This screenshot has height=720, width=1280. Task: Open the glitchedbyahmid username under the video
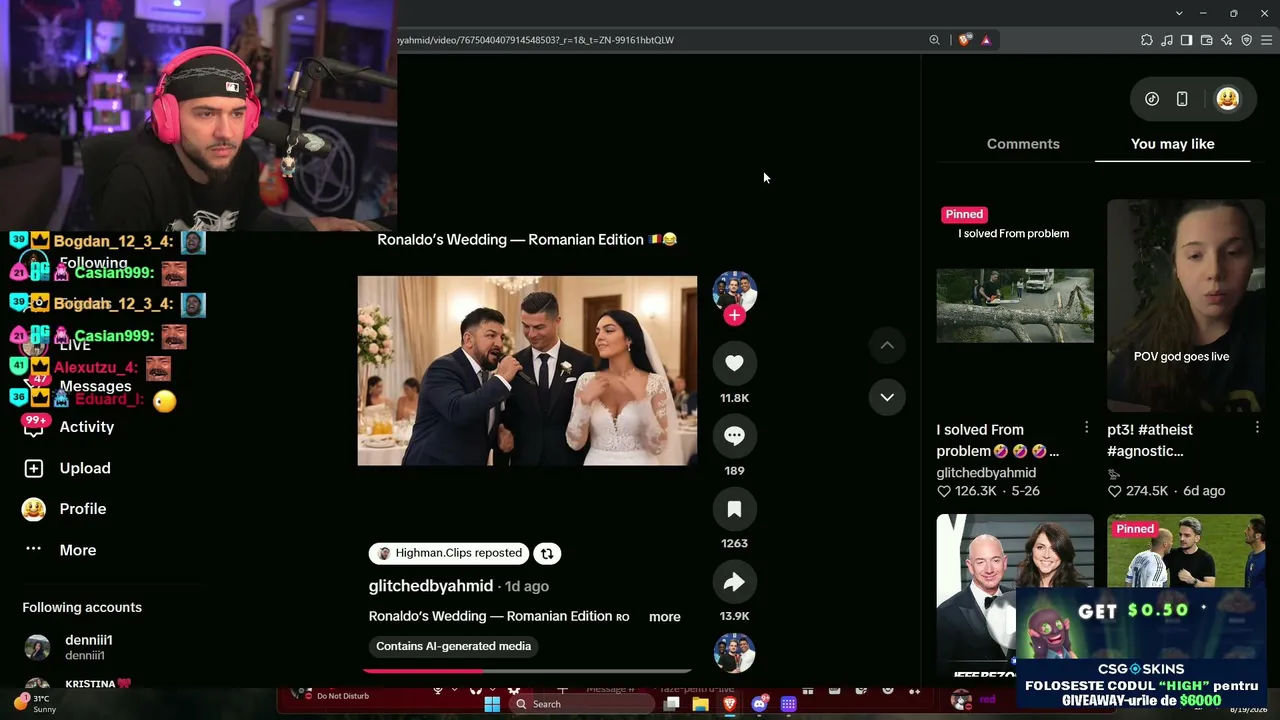(431, 586)
